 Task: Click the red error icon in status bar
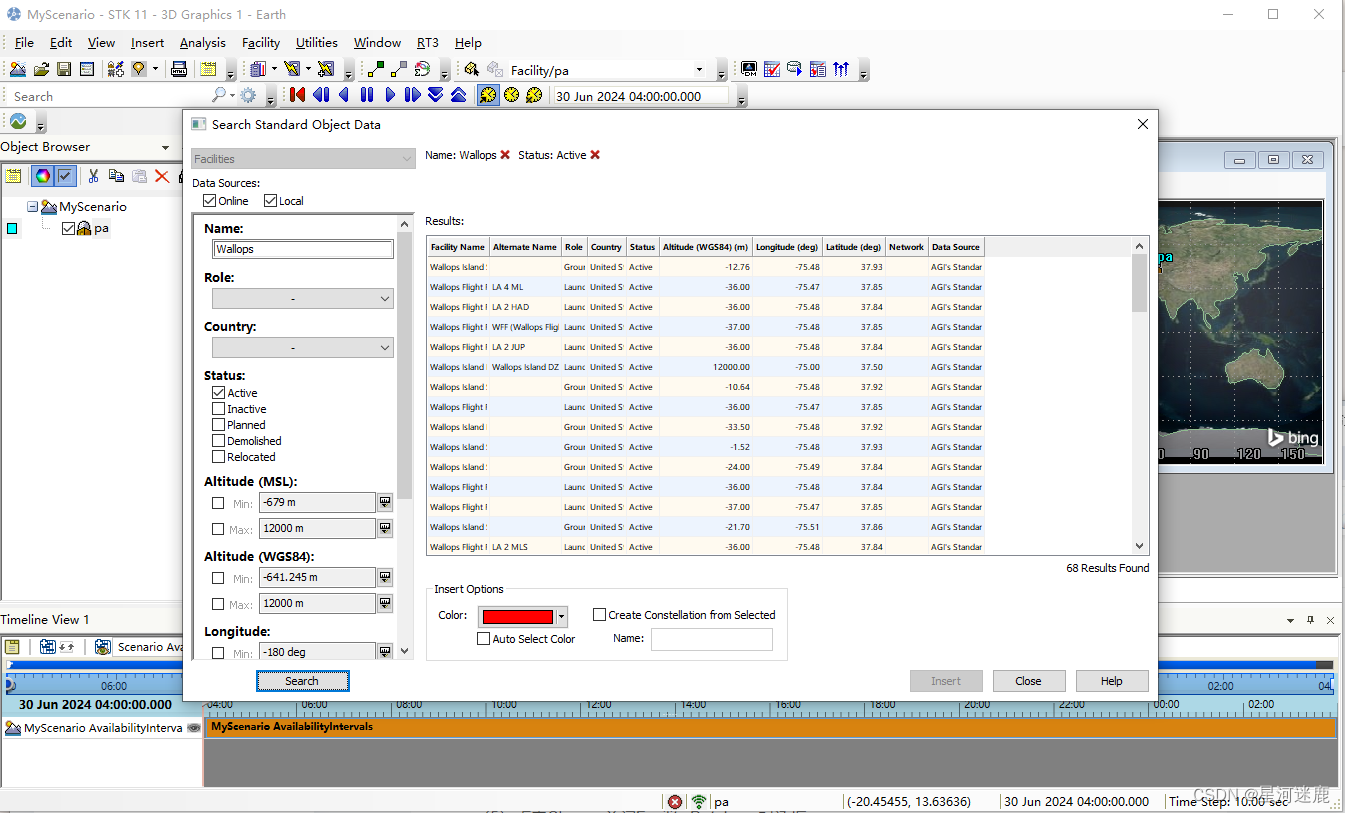675,802
